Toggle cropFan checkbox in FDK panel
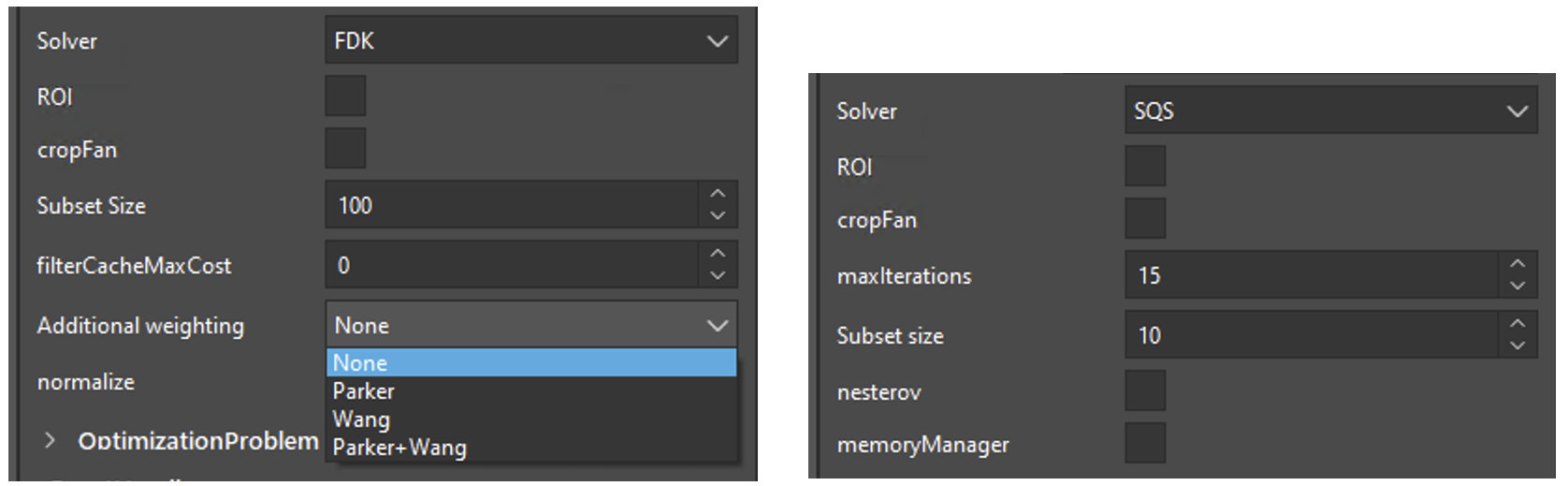 [345, 148]
